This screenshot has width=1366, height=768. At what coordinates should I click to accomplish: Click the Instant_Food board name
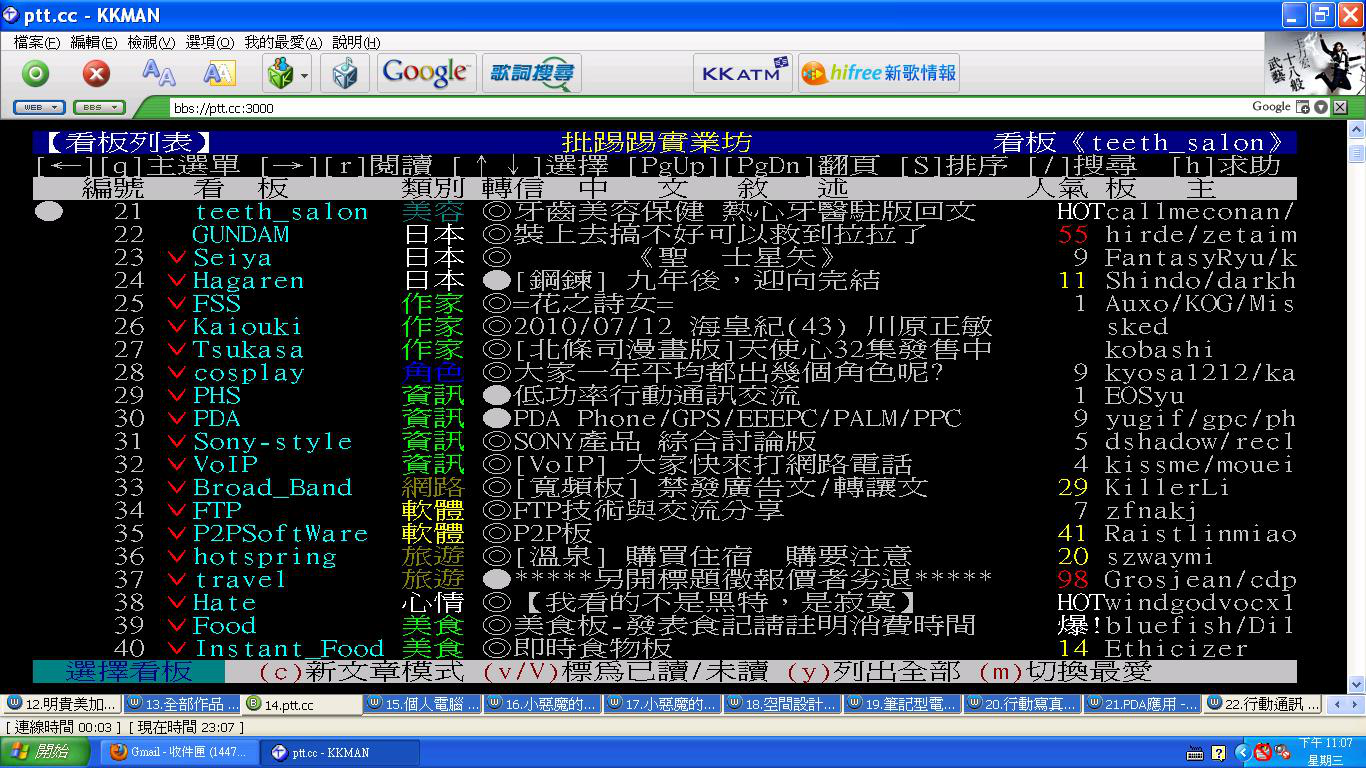(288, 649)
